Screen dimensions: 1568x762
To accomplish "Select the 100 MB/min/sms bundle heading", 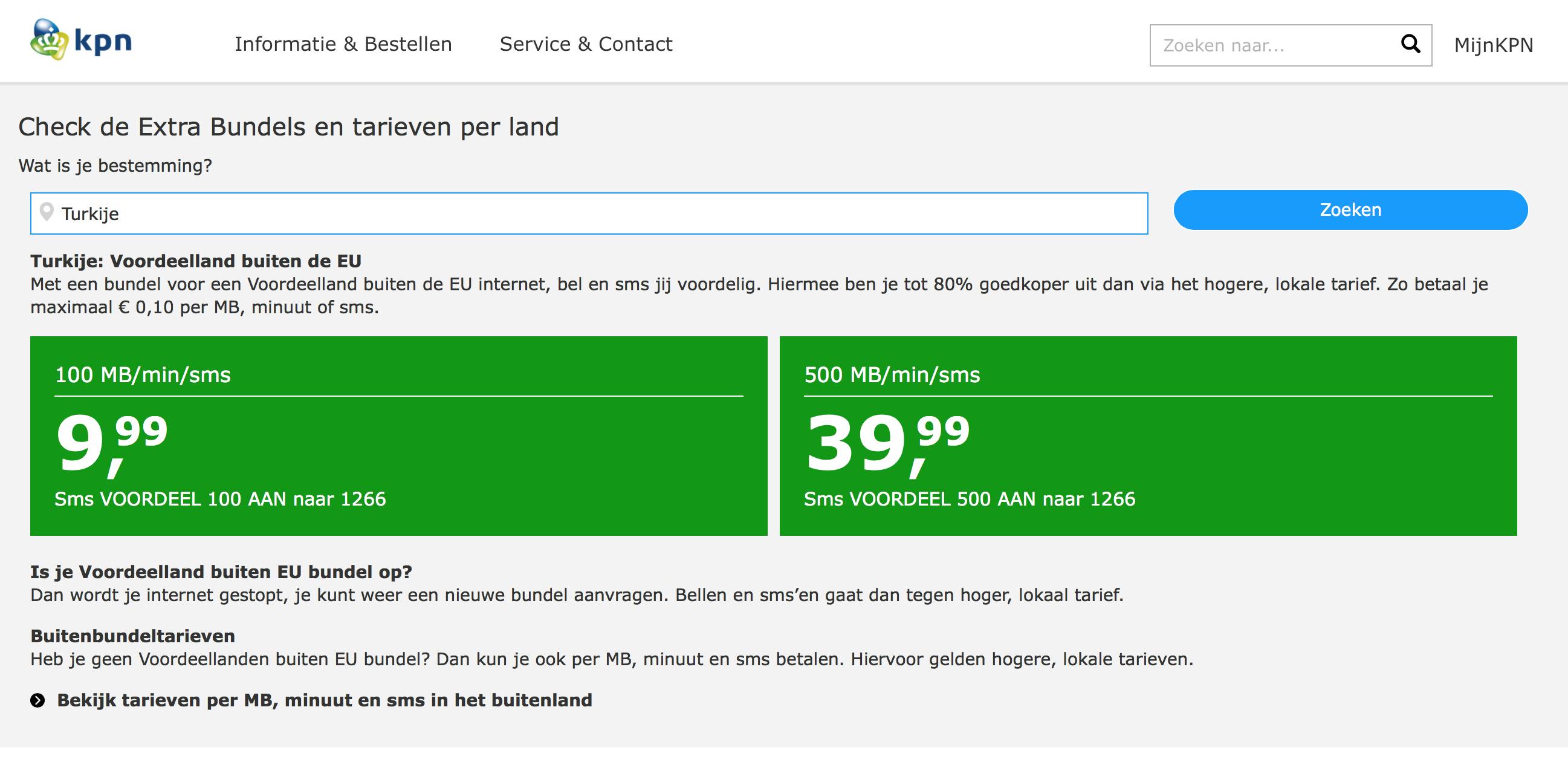I will (x=143, y=374).
